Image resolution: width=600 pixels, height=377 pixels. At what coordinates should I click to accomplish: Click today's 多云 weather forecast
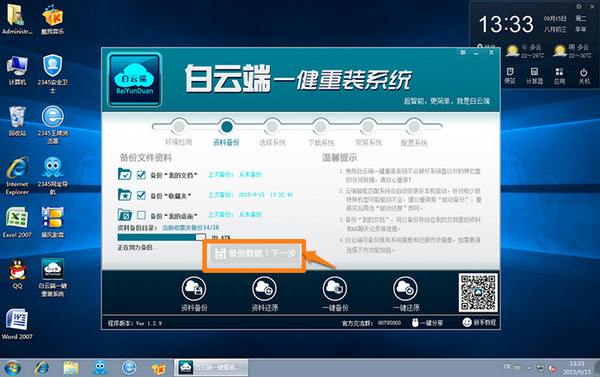pyautogui.click(x=525, y=51)
